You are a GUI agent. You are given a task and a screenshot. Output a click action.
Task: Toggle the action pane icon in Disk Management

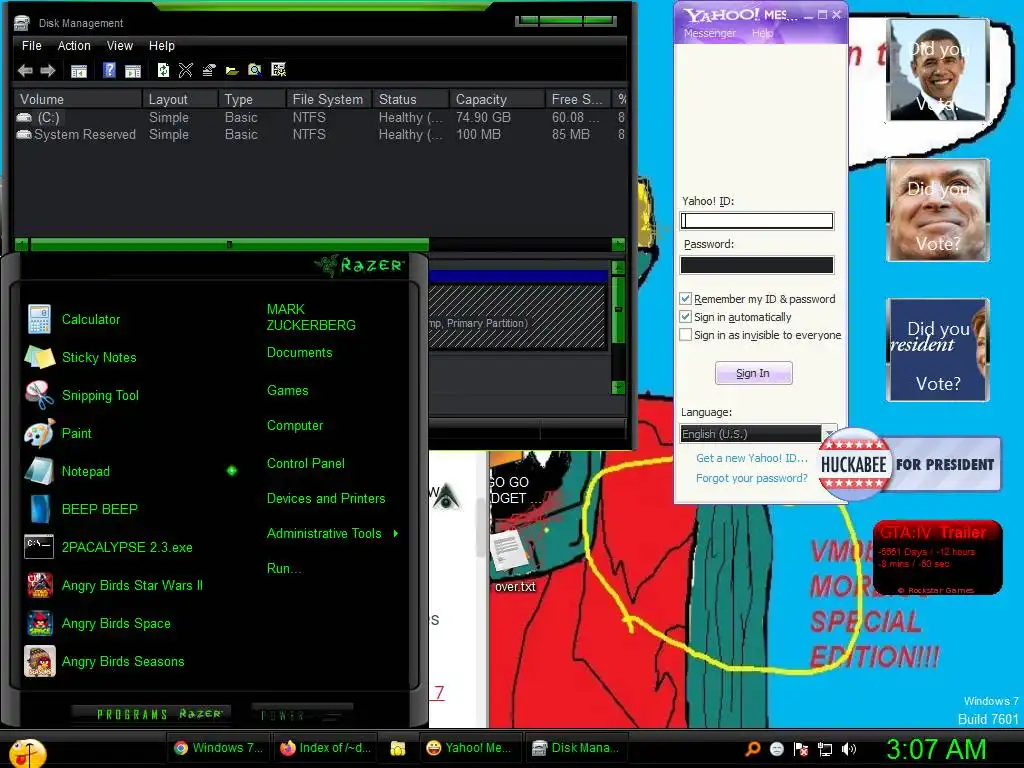(x=133, y=71)
